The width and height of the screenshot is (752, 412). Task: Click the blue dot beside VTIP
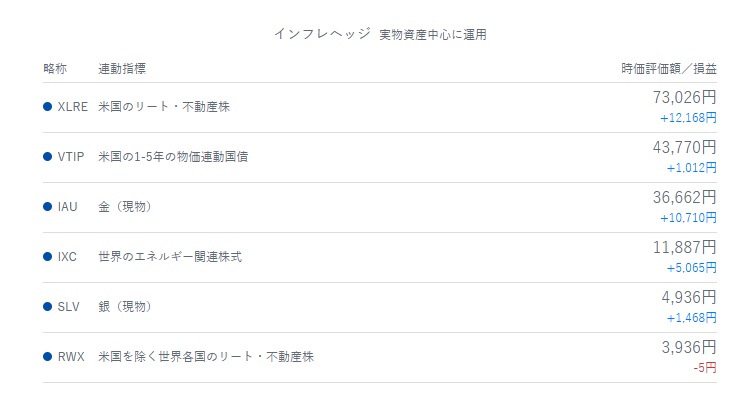coord(47,156)
